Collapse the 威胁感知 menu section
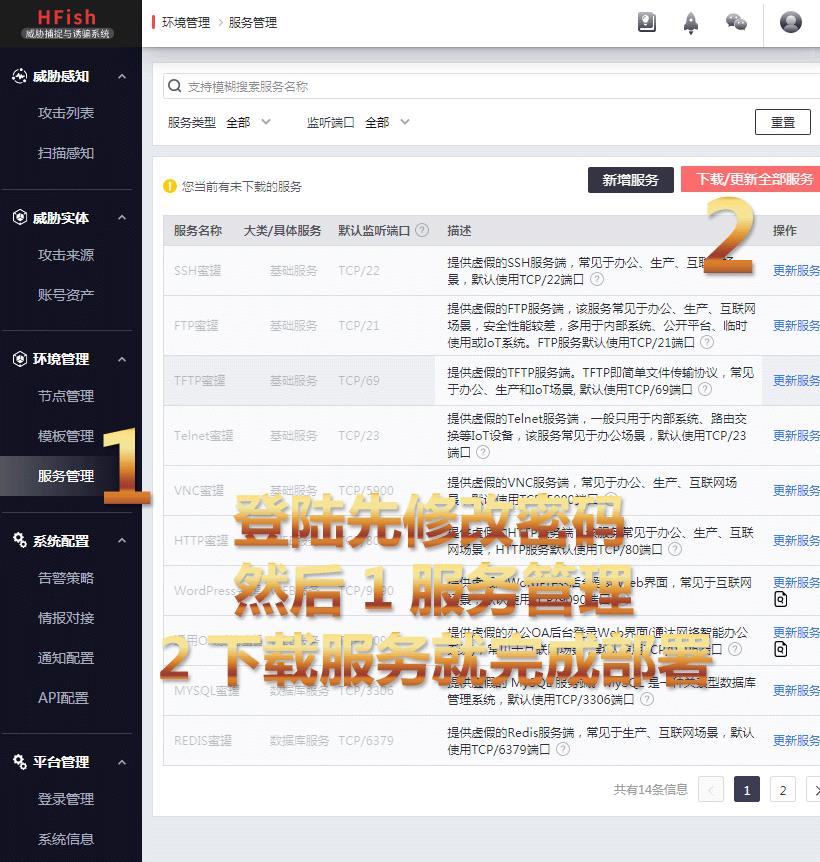 [122, 76]
